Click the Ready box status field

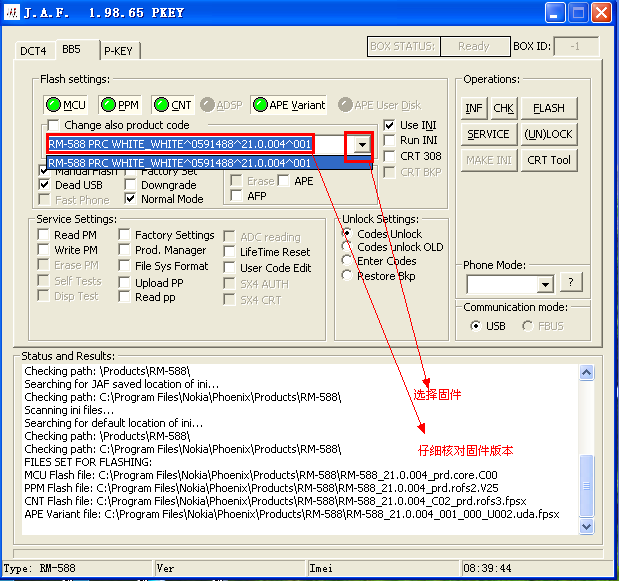click(475, 47)
